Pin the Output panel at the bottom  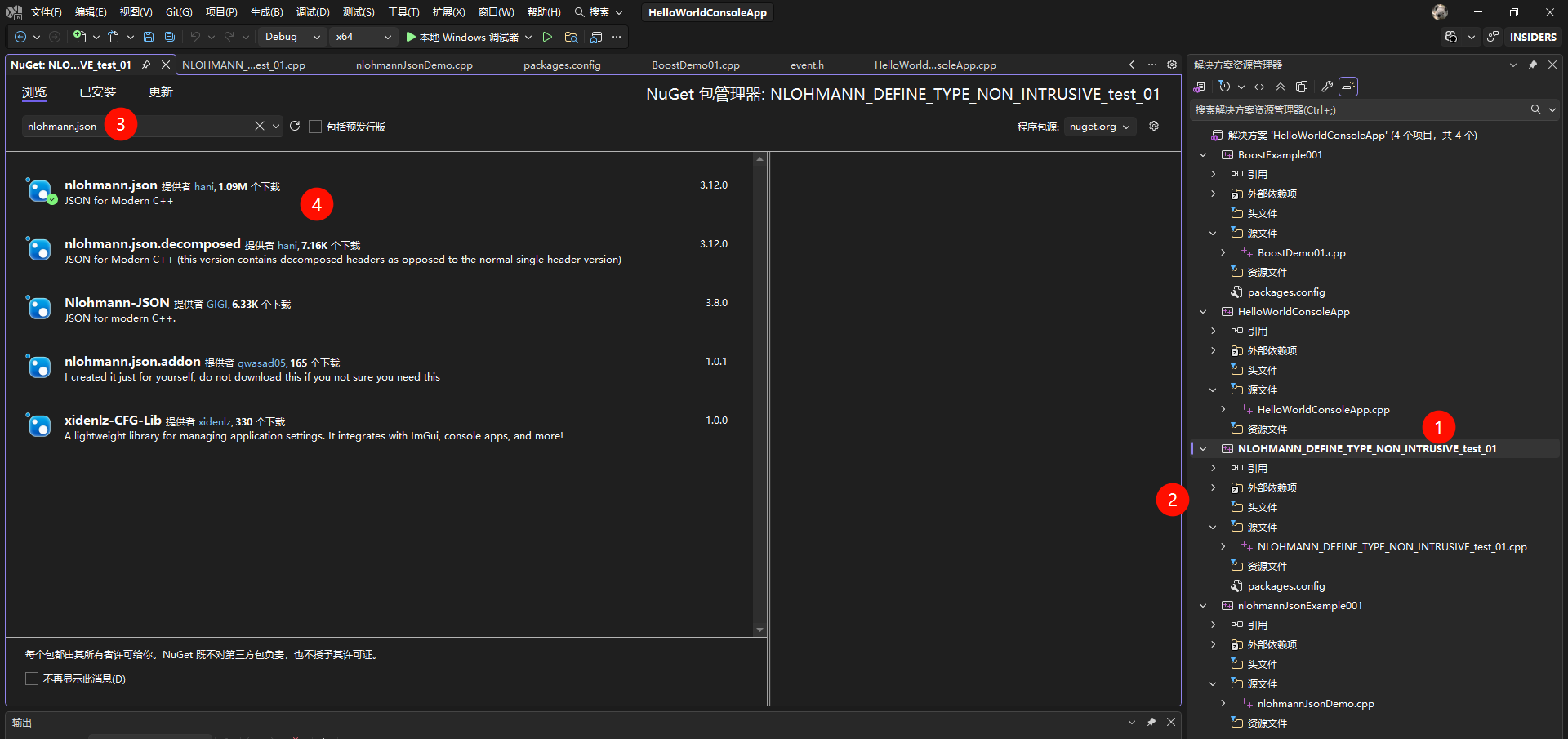pyautogui.click(x=1151, y=722)
